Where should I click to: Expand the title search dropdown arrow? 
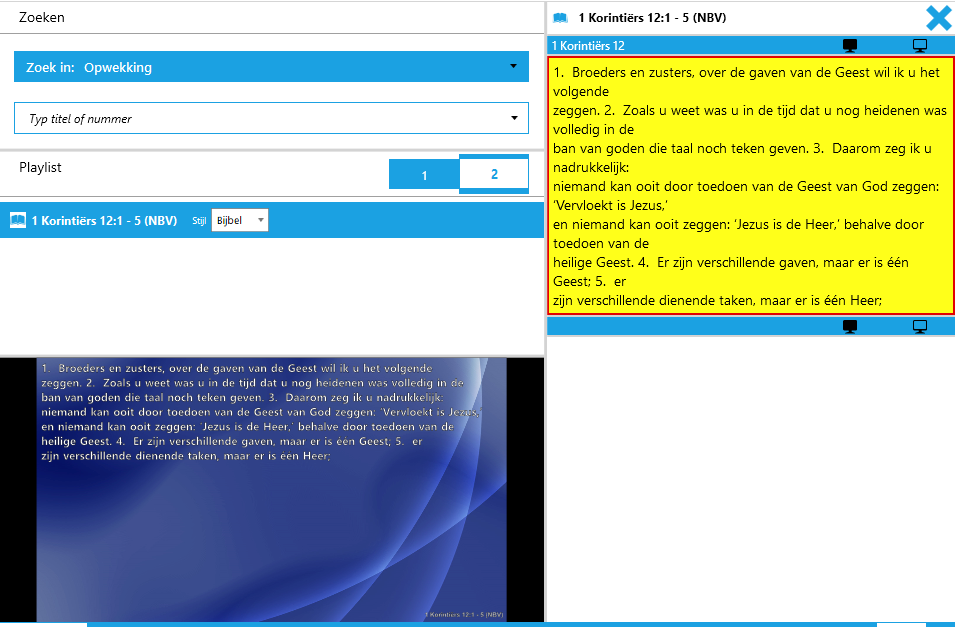point(514,118)
